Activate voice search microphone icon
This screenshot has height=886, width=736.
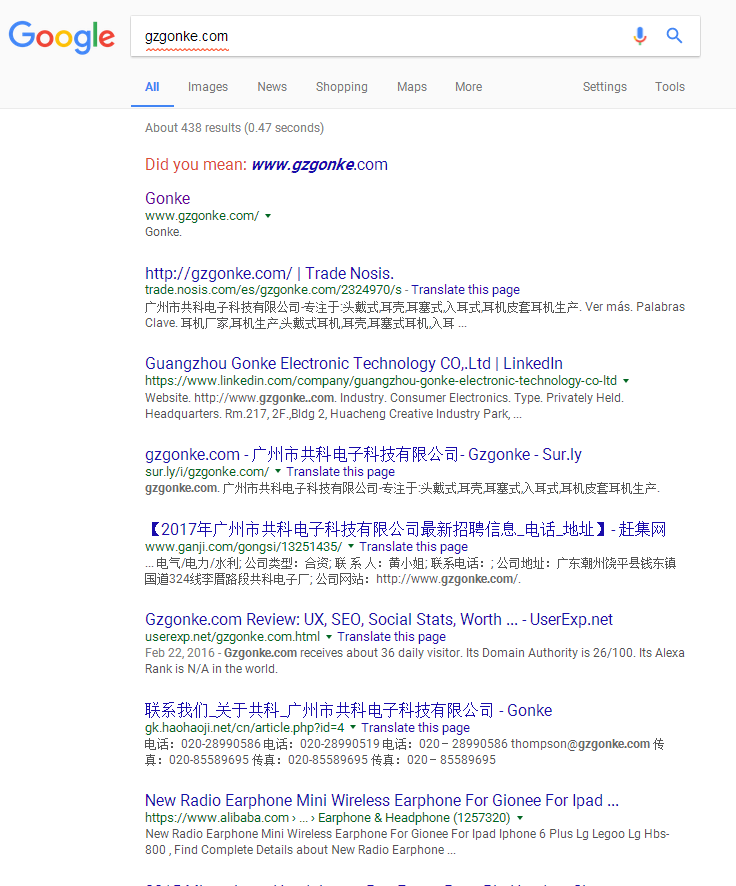639,36
